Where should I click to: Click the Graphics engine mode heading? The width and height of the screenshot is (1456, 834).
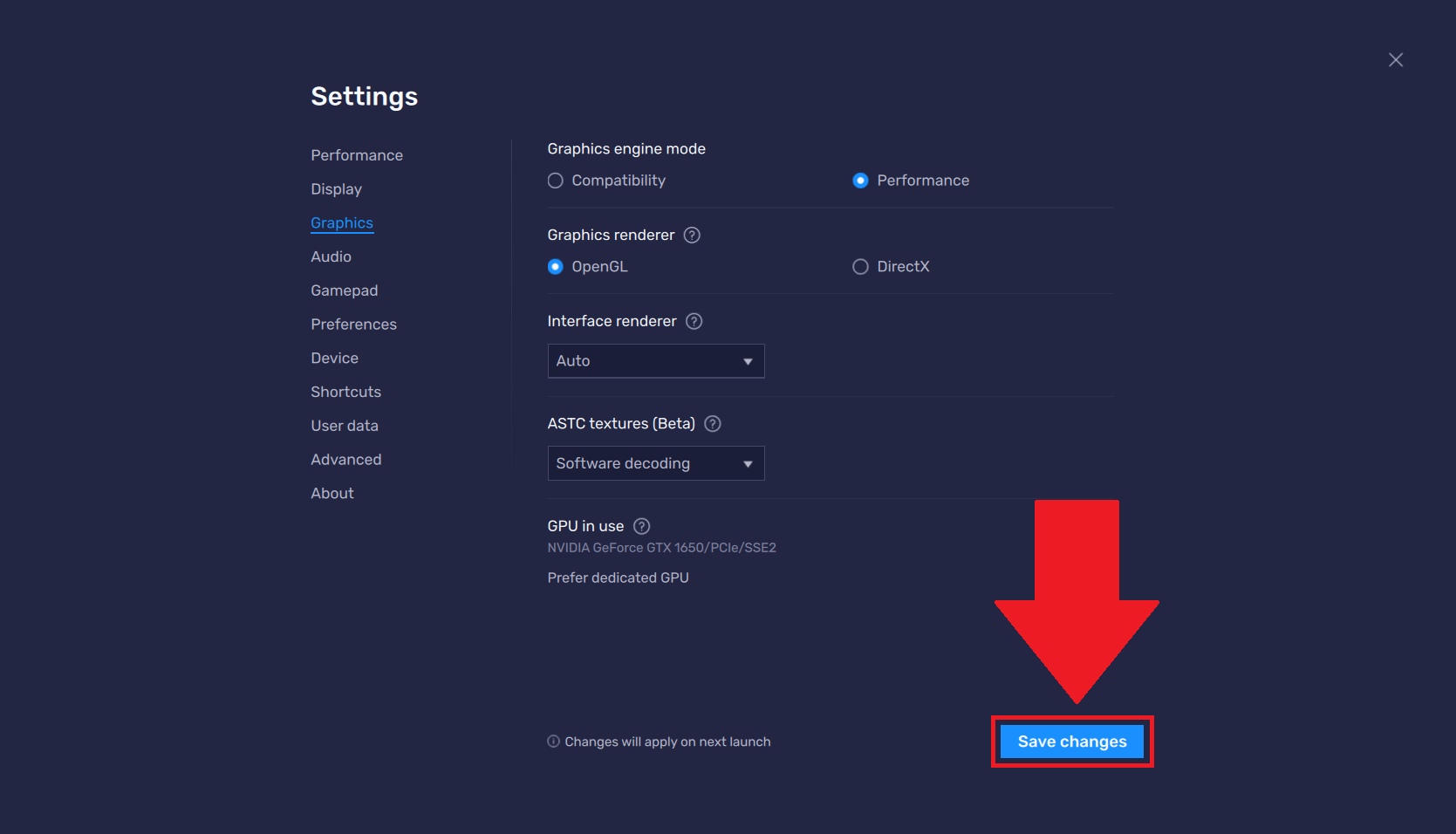626,149
